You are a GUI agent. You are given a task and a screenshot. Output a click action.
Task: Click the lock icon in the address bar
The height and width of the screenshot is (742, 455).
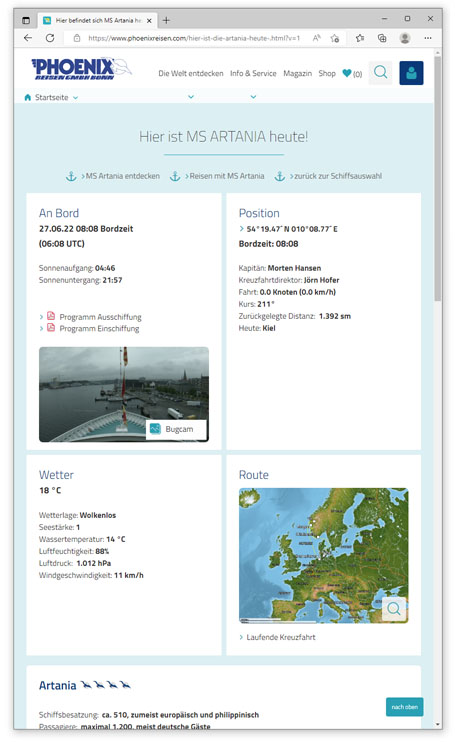(77, 38)
